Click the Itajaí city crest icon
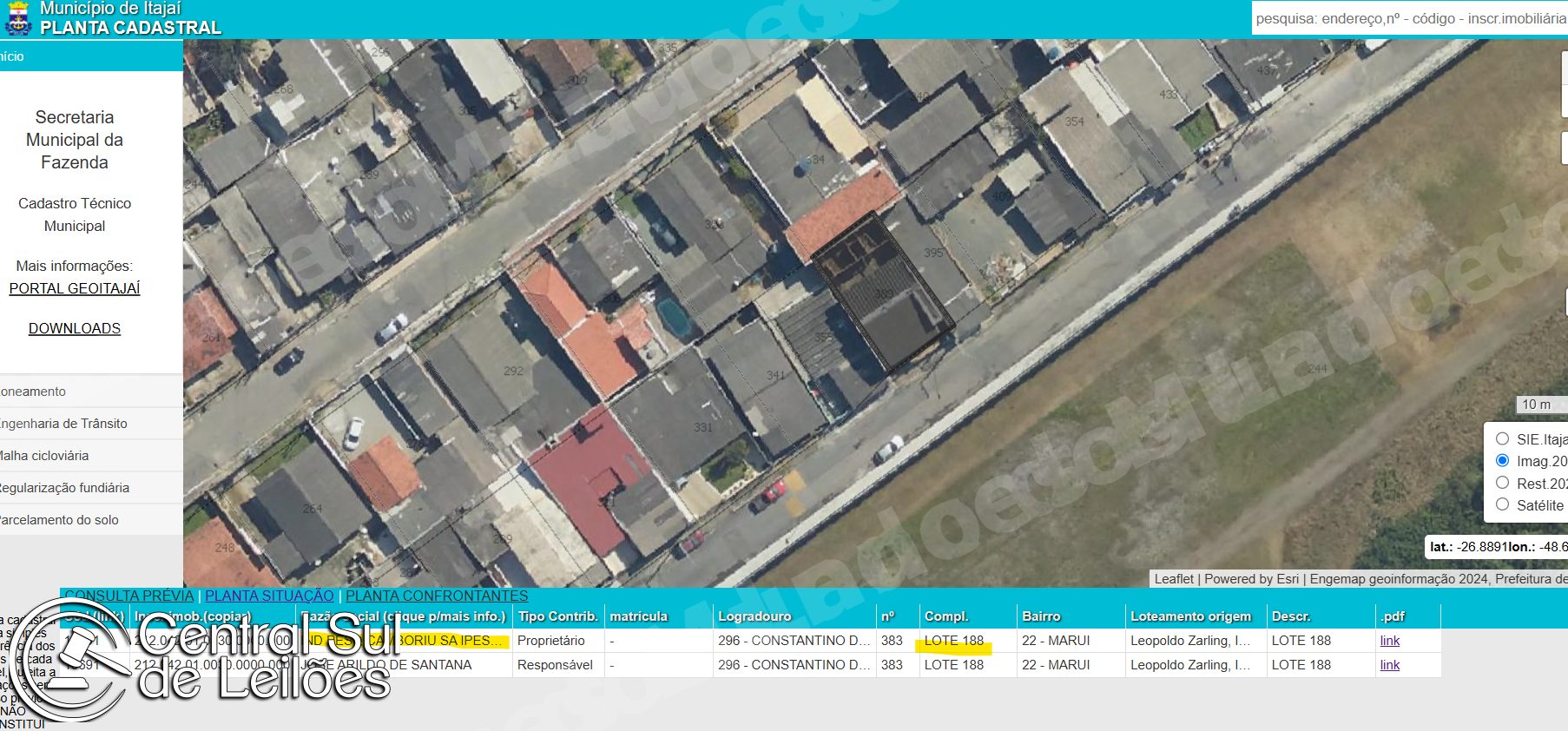Screen dimensions: 1568x731 point(17,18)
